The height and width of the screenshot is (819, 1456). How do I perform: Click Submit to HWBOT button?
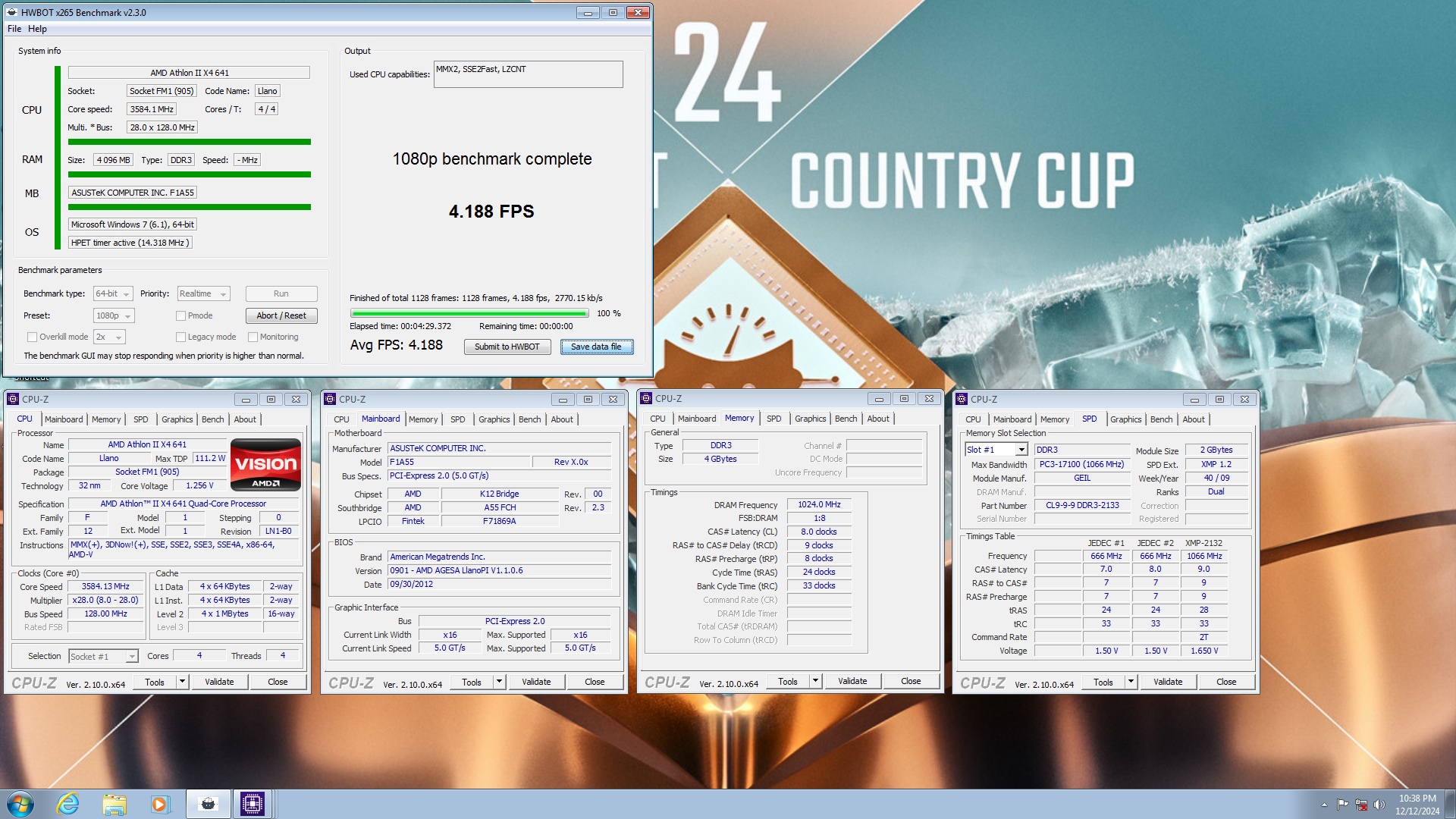coord(507,347)
